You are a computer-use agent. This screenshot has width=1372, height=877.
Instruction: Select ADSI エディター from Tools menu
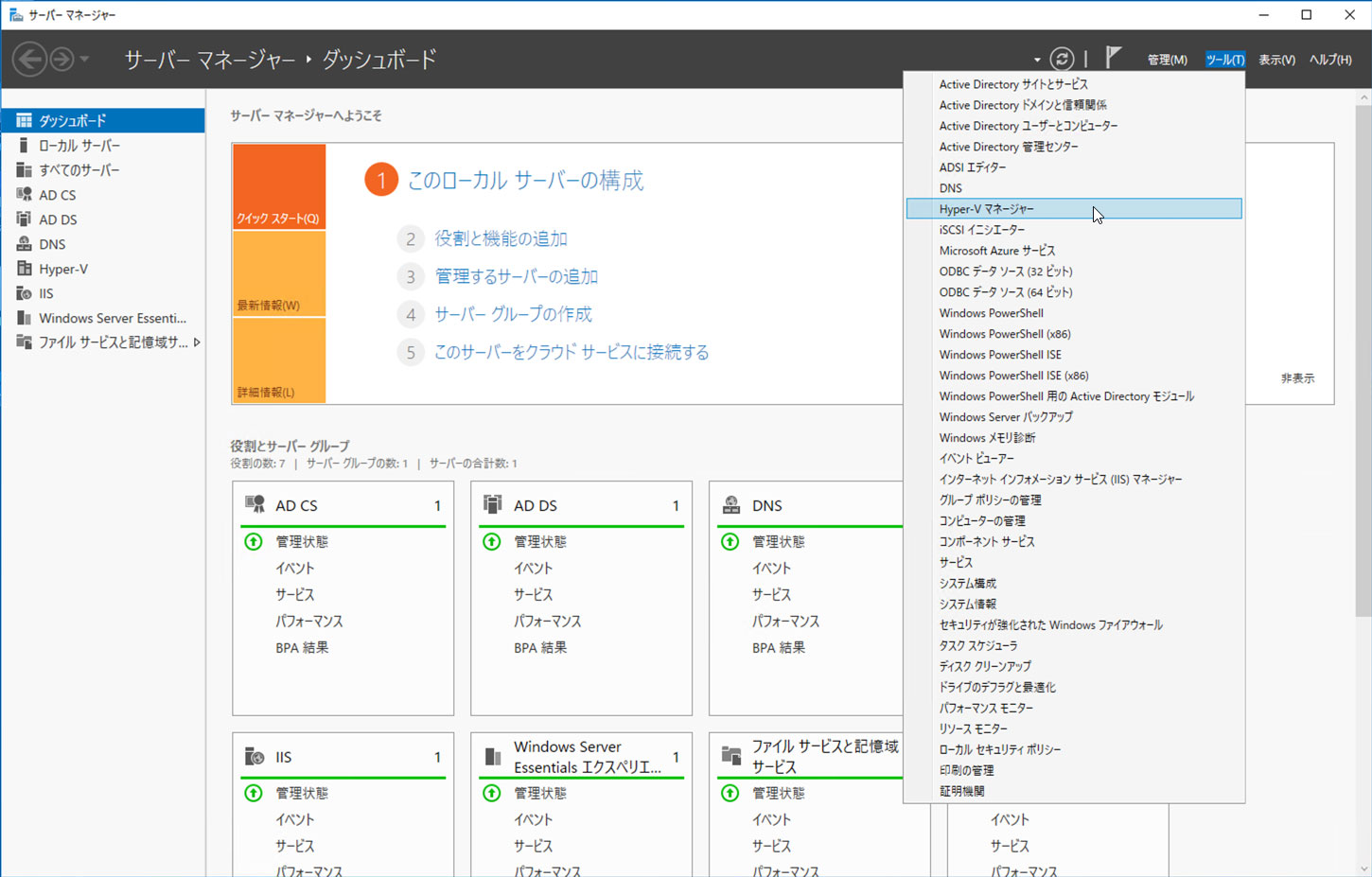(x=1074, y=167)
